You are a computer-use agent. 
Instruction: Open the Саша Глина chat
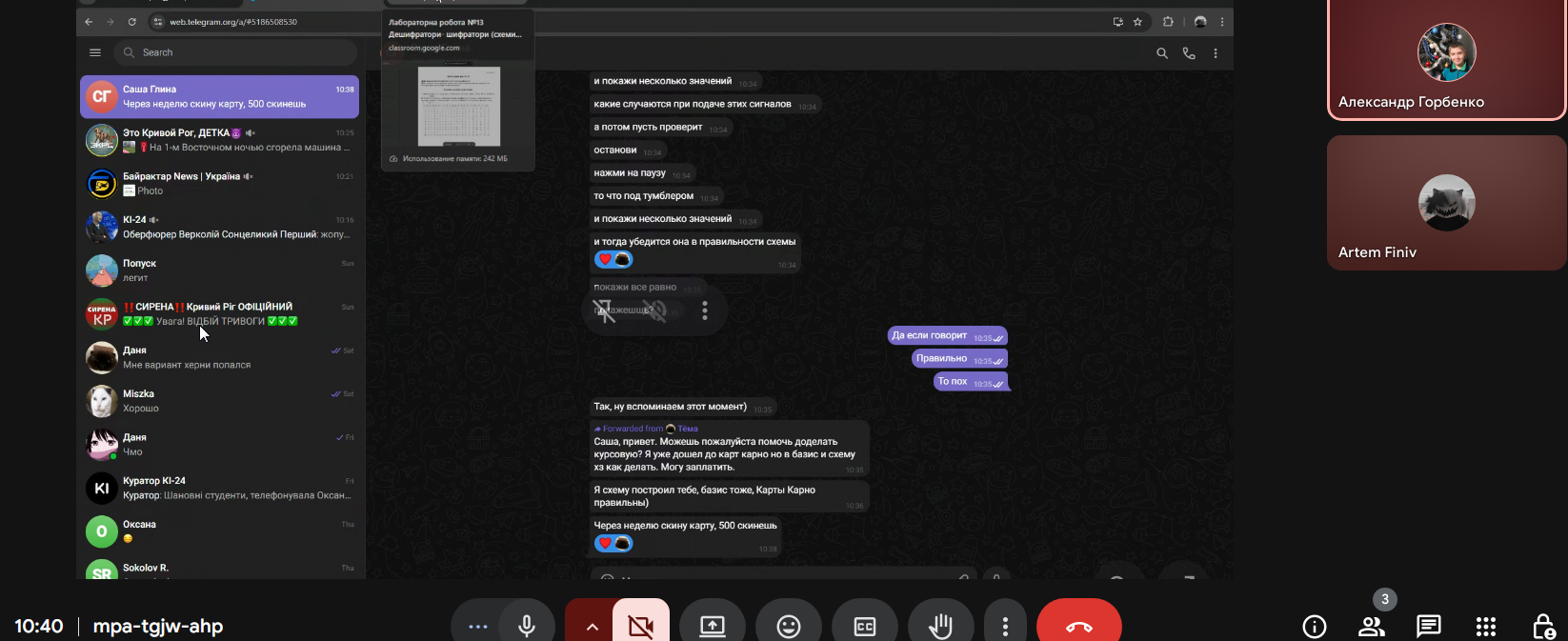(x=220, y=96)
